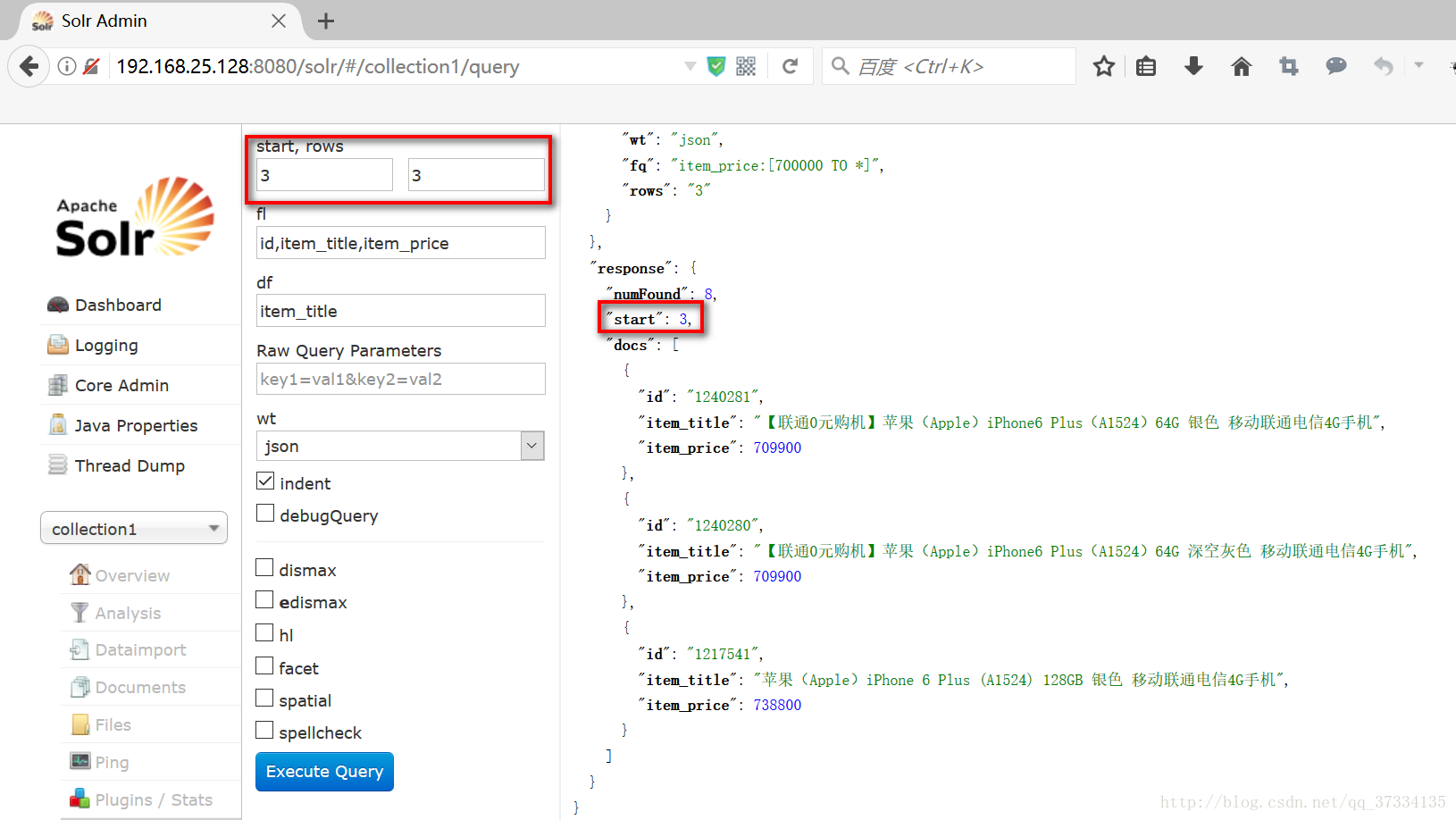The width and height of the screenshot is (1456, 820).
Task: Click the fq item_price filter text
Action: point(776,165)
